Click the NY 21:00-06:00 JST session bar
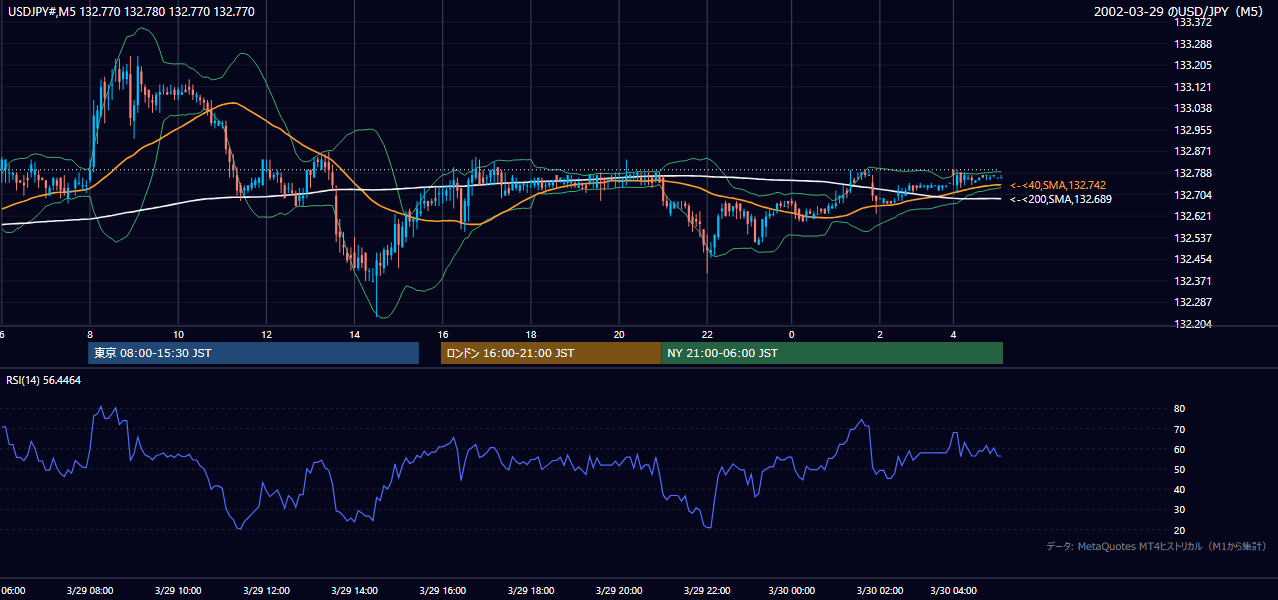 (x=832, y=353)
